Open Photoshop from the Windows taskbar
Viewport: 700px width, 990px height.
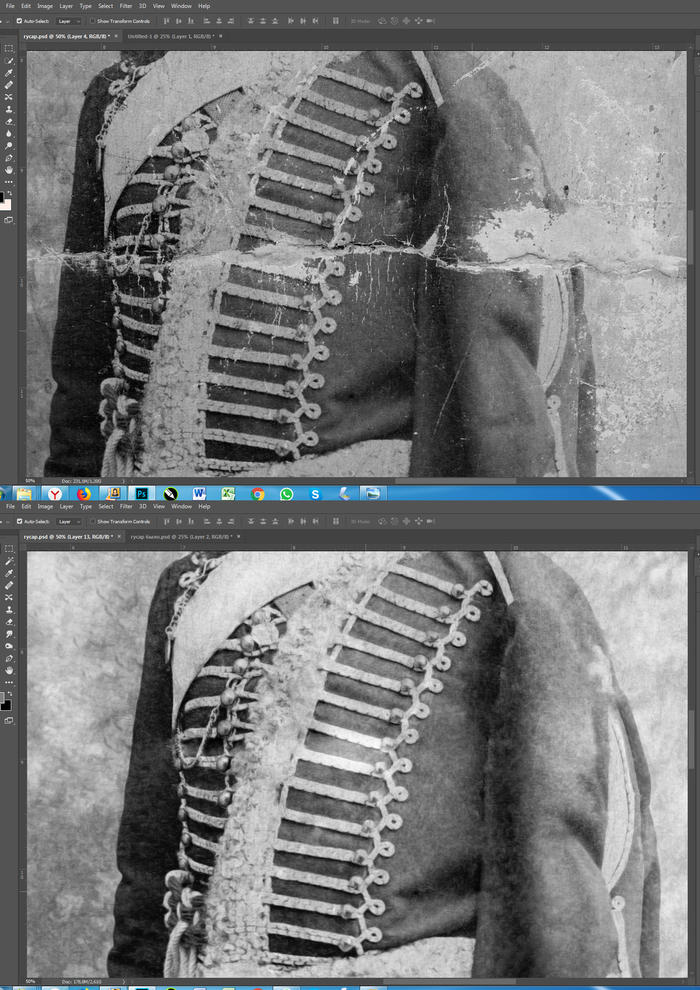[142, 493]
